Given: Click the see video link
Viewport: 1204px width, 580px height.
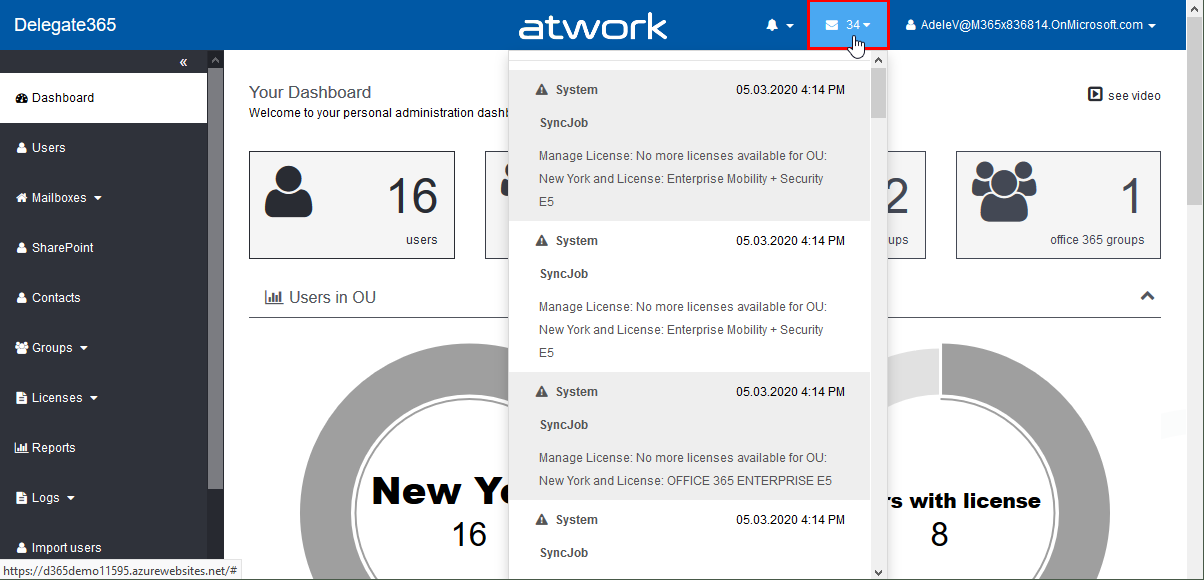Looking at the screenshot, I should coord(1134,96).
